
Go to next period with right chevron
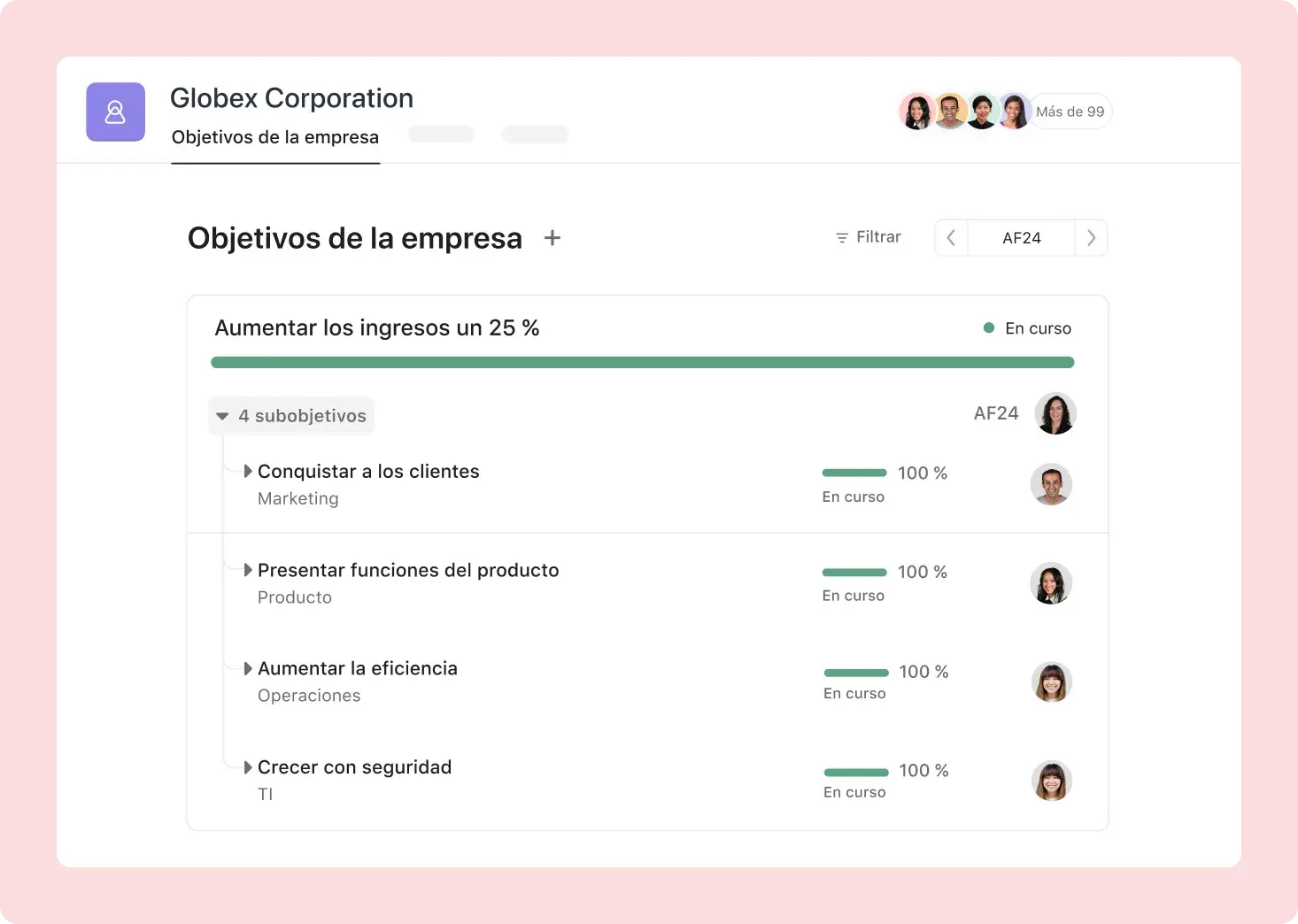1091,238
